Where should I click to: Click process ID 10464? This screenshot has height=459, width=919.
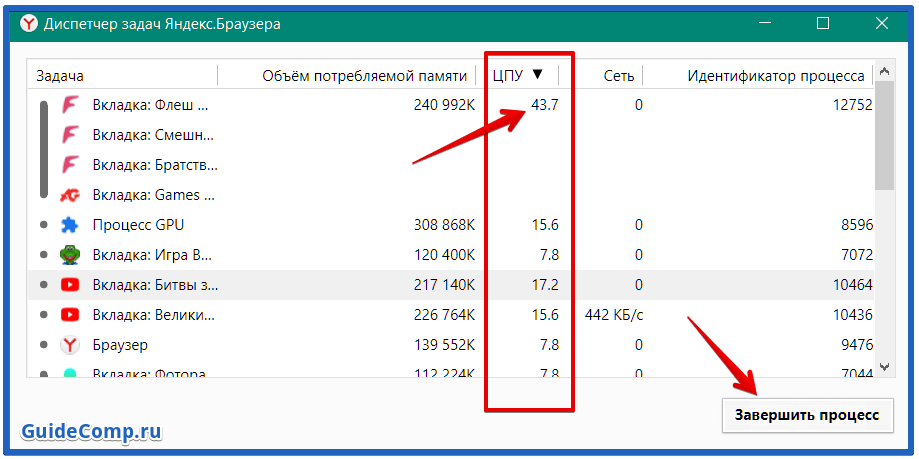tap(853, 285)
